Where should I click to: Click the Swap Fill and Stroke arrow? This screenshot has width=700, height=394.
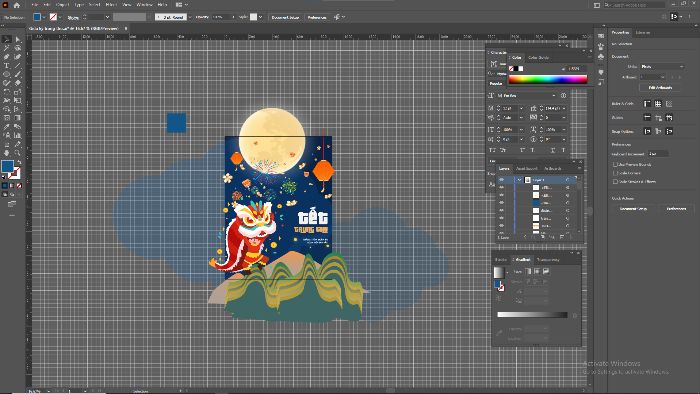tap(19, 162)
